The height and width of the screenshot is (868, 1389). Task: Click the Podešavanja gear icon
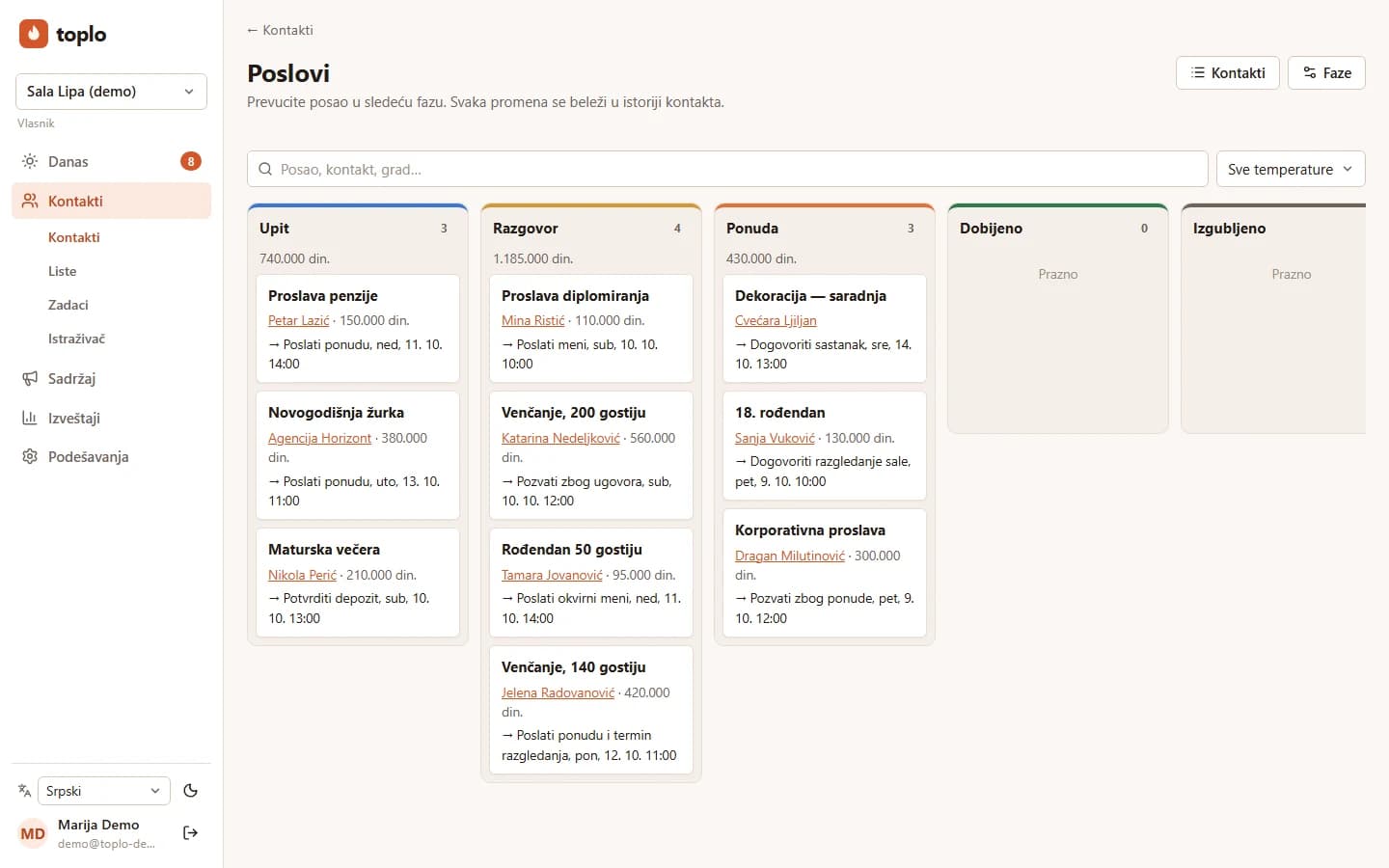(30, 456)
